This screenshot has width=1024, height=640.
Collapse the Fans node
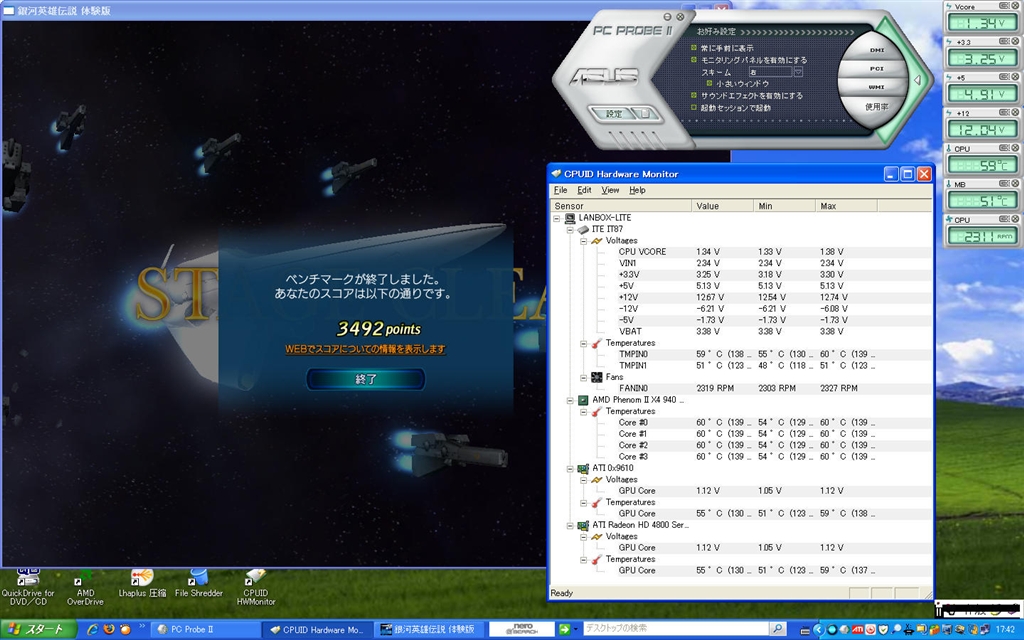583,377
